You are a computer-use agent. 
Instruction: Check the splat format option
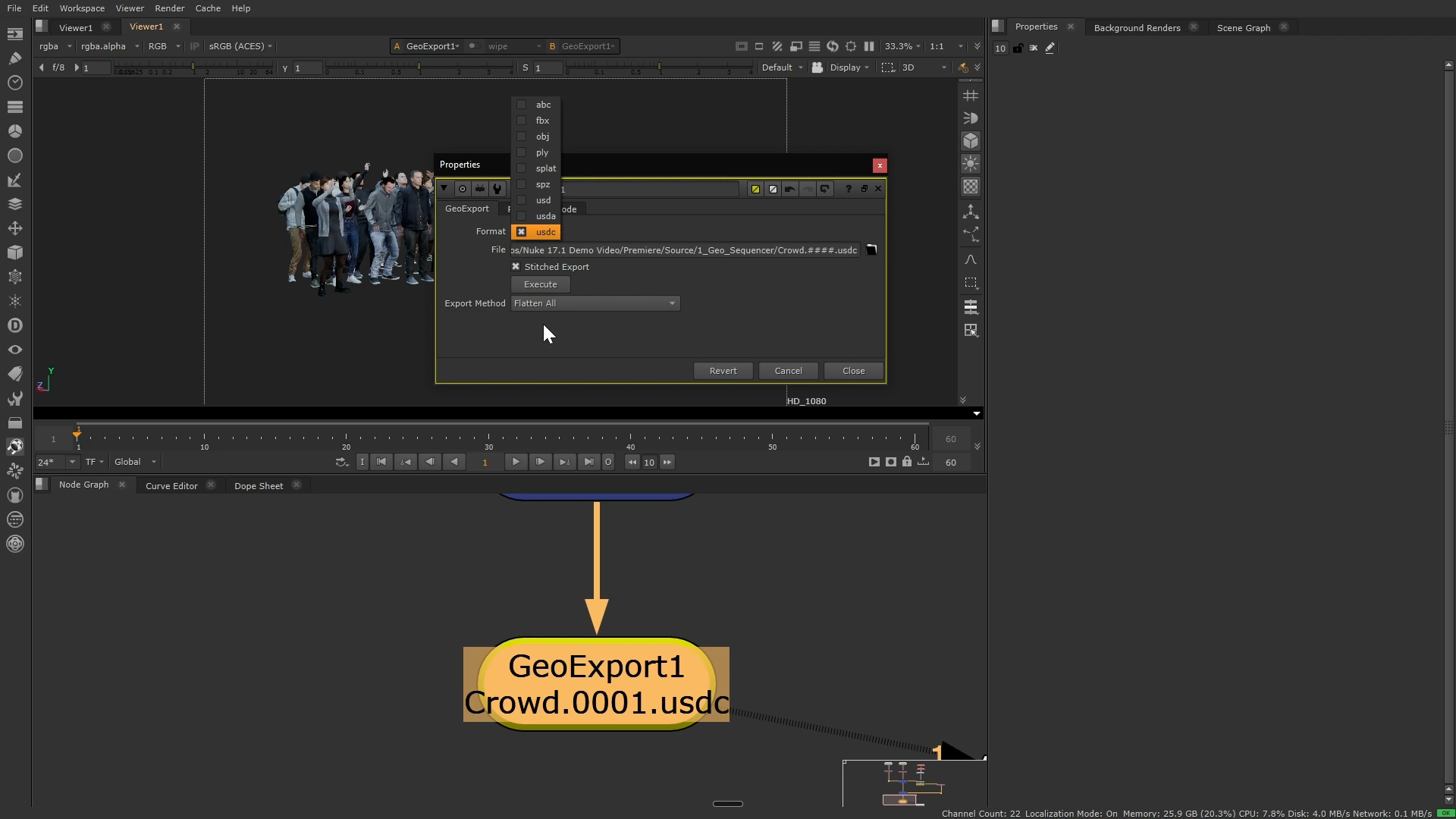[x=535, y=168]
